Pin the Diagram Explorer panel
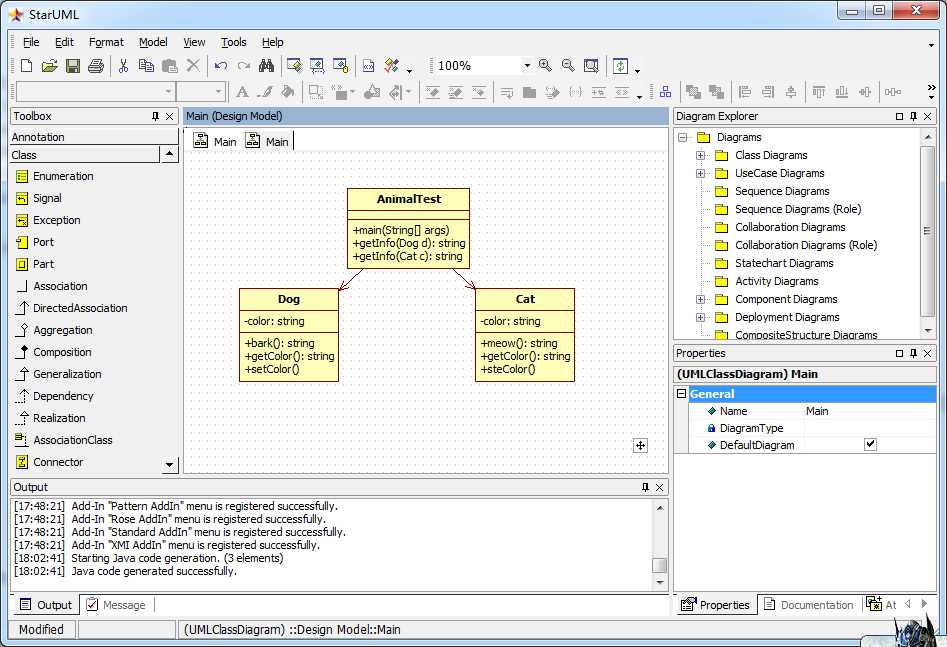 pos(913,116)
